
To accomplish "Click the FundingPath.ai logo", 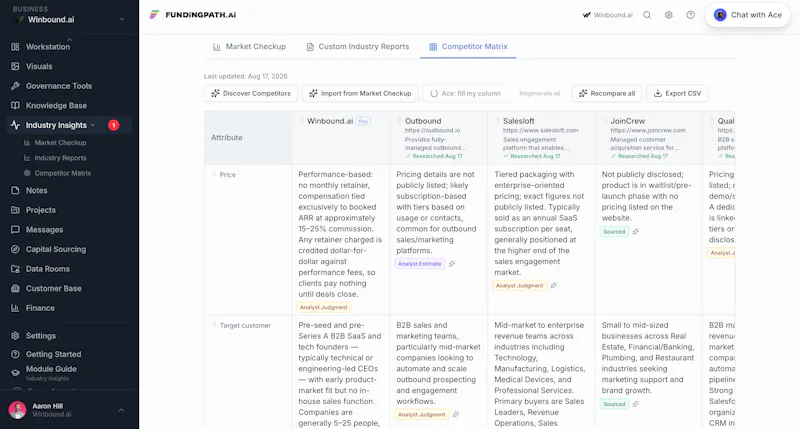I will pos(192,15).
